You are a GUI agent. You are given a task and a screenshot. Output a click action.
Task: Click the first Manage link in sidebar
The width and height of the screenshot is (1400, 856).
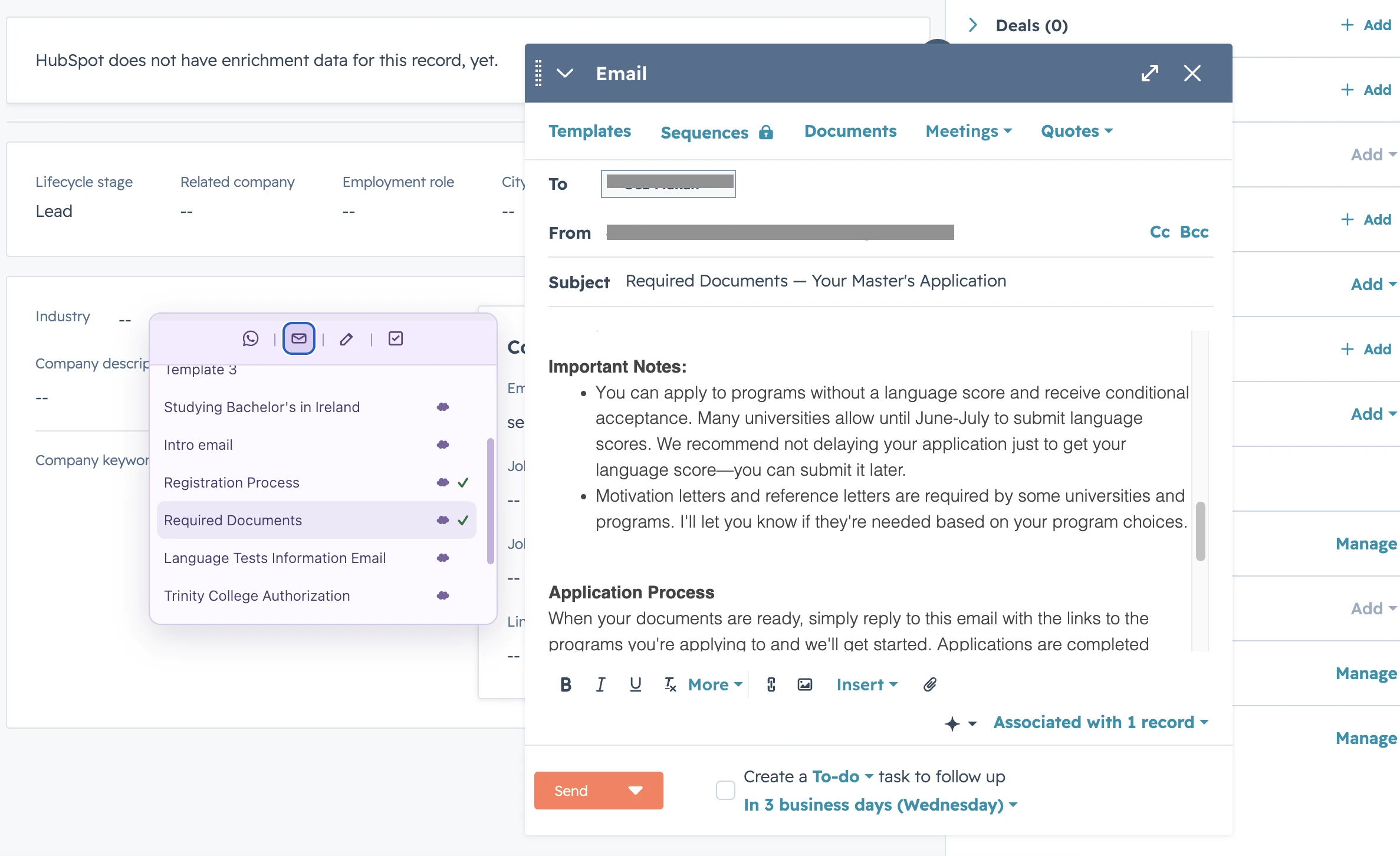(x=1366, y=544)
